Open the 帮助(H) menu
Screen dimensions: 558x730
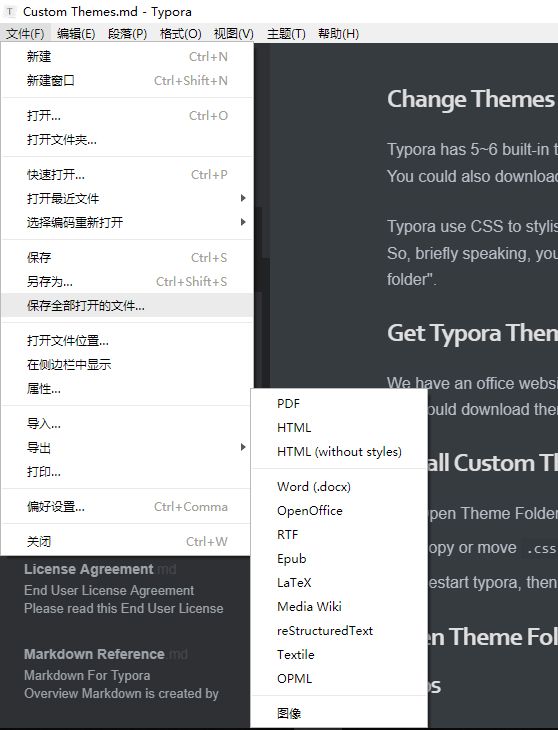[338, 34]
